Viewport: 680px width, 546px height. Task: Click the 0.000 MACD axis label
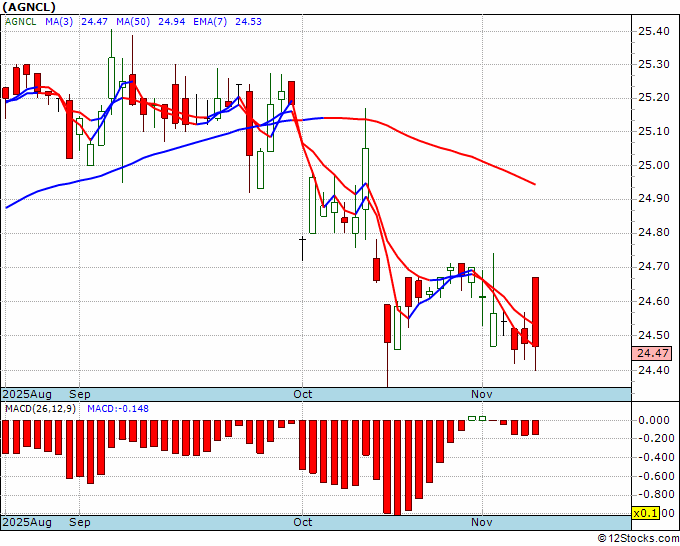click(x=656, y=420)
